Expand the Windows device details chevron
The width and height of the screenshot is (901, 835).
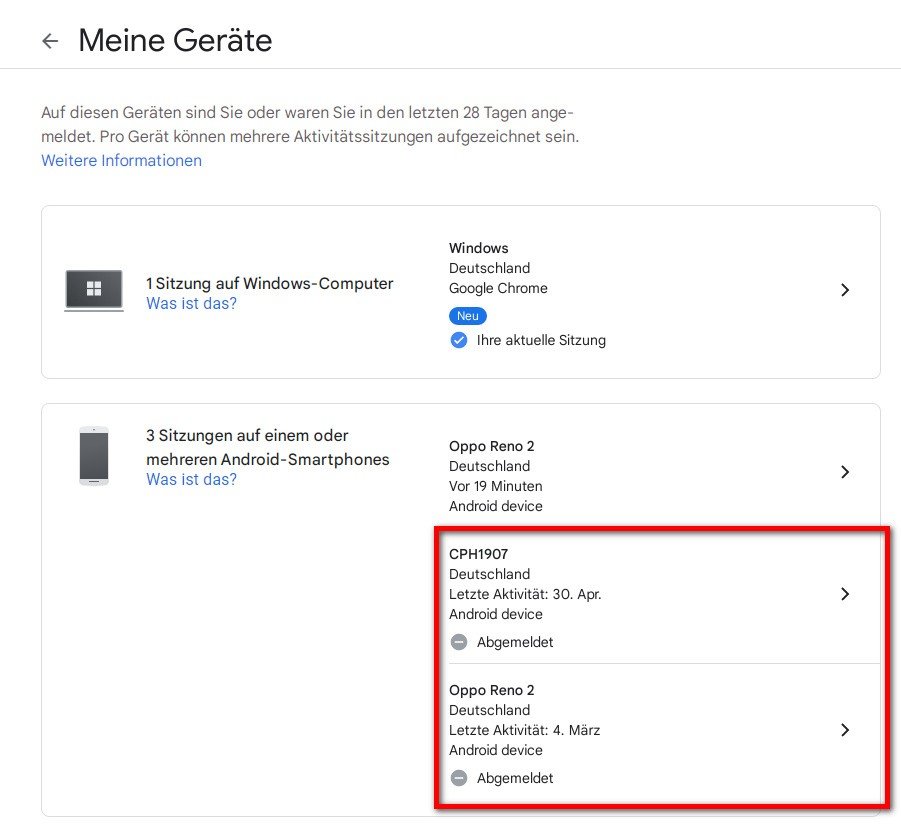click(845, 290)
